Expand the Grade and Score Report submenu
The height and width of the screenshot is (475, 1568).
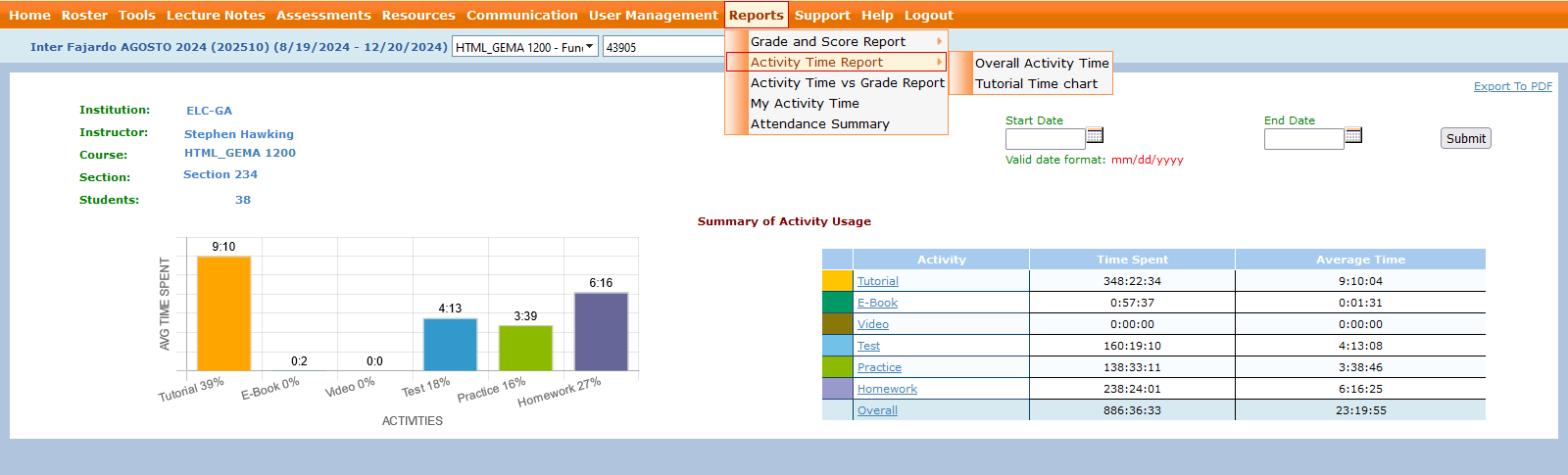point(835,41)
